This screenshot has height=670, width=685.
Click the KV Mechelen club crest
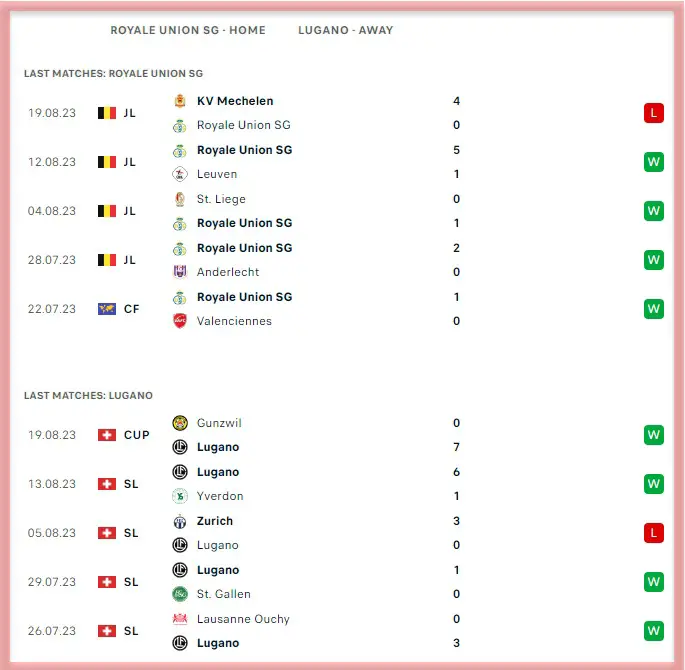click(x=180, y=101)
